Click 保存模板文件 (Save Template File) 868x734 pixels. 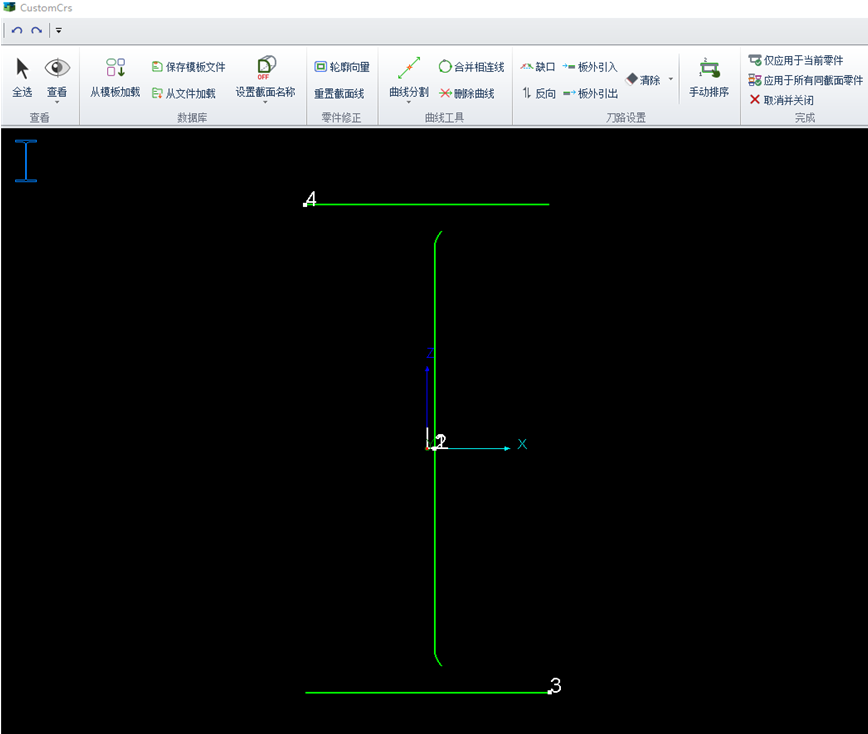(188, 67)
